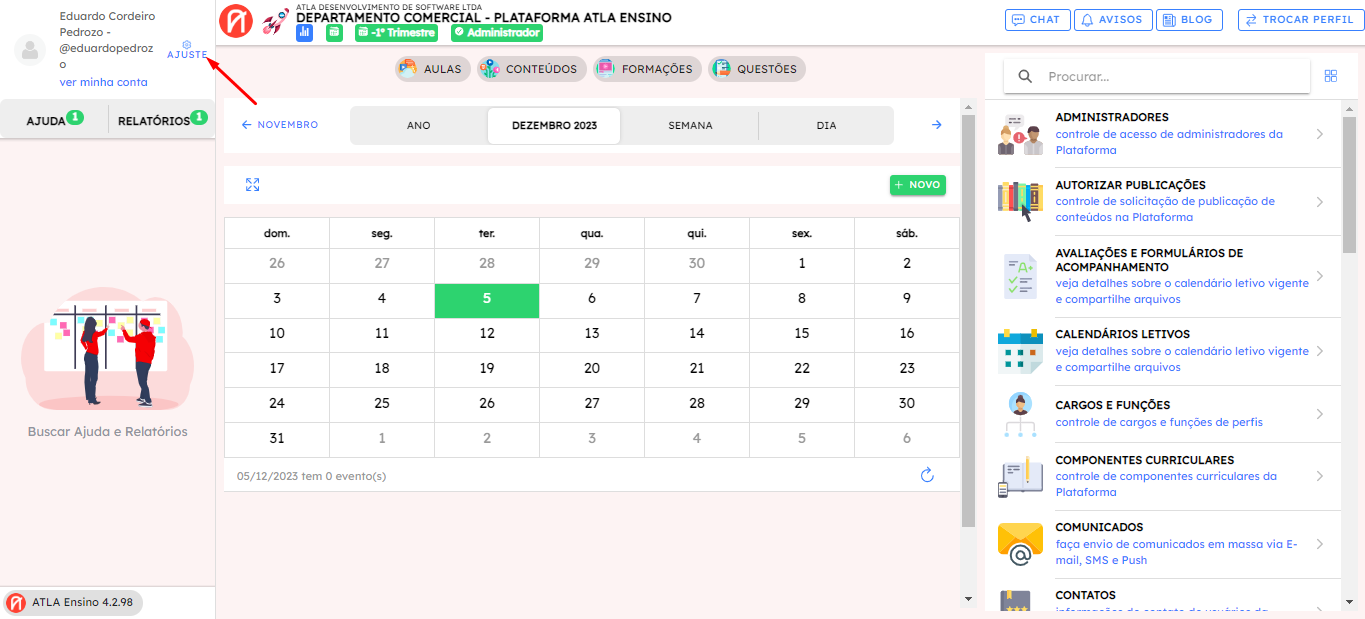Expand Componentes Curriculares row chevron

tap(1320, 476)
